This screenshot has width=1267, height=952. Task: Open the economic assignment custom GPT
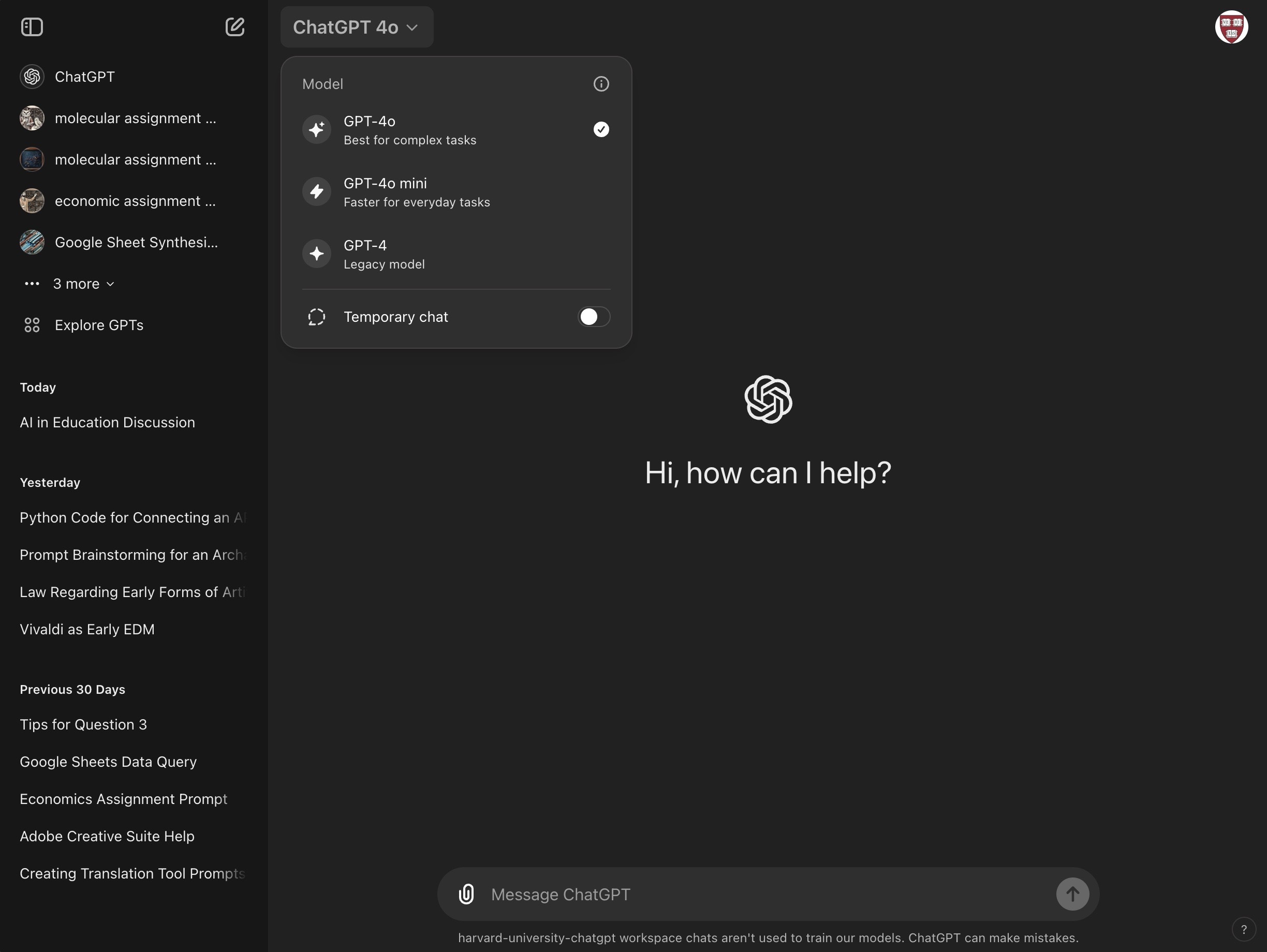[135, 201]
